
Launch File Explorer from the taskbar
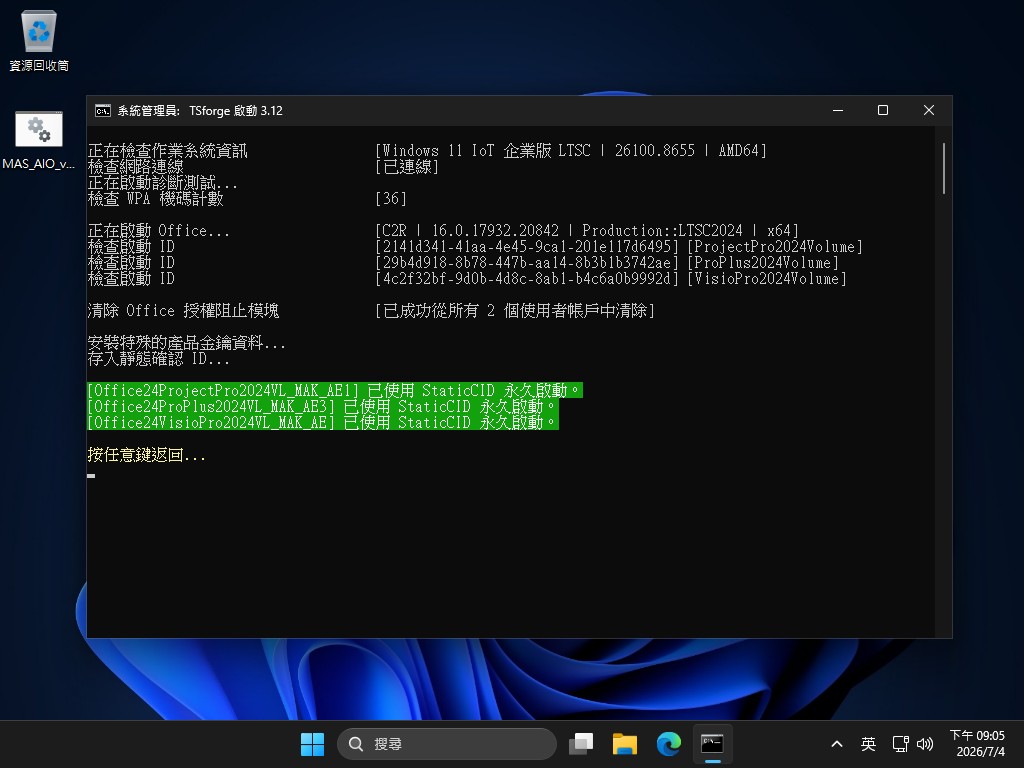(624, 744)
